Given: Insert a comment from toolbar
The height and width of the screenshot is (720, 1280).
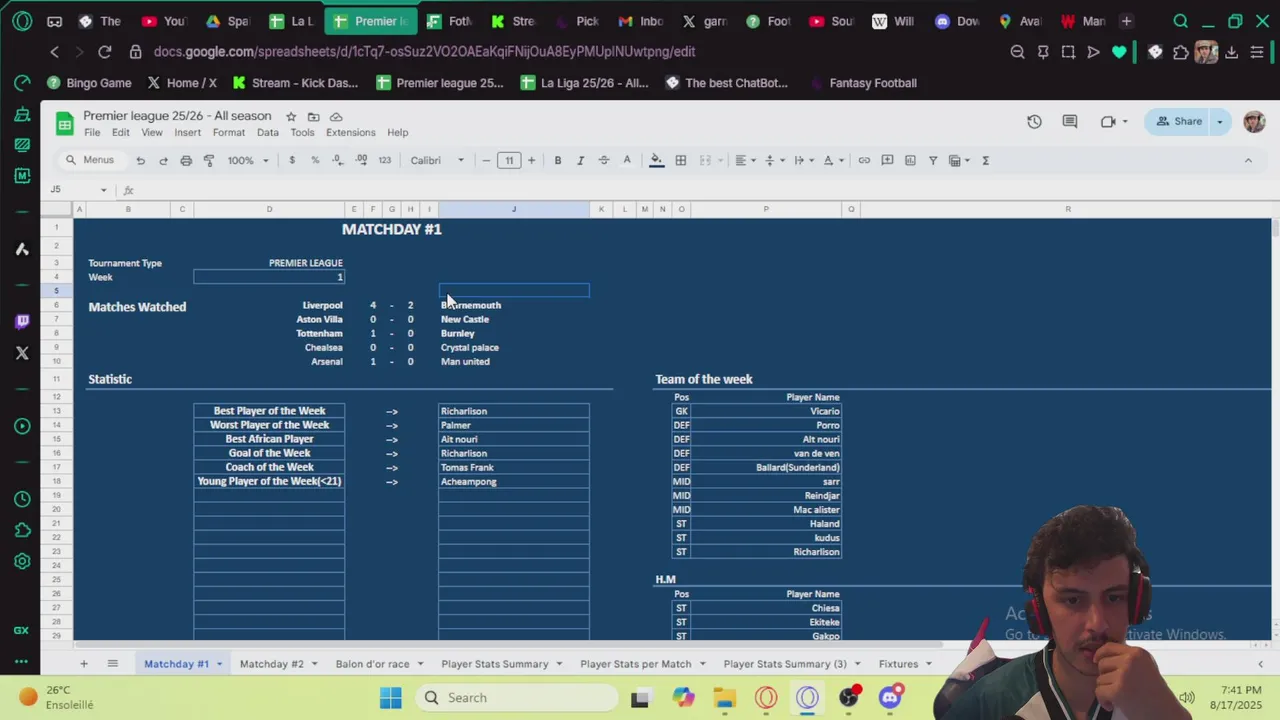Looking at the screenshot, I should pyautogui.click(x=887, y=160).
